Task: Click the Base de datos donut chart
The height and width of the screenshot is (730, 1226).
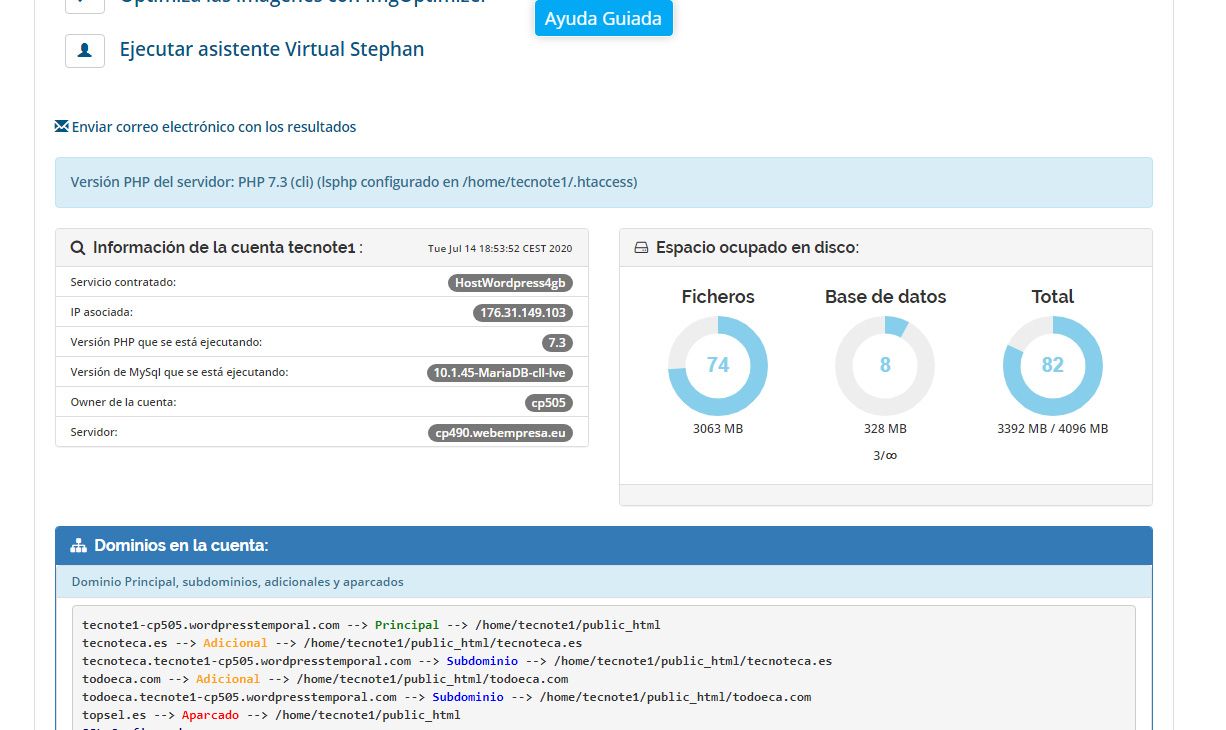Action: pyautogui.click(x=885, y=365)
